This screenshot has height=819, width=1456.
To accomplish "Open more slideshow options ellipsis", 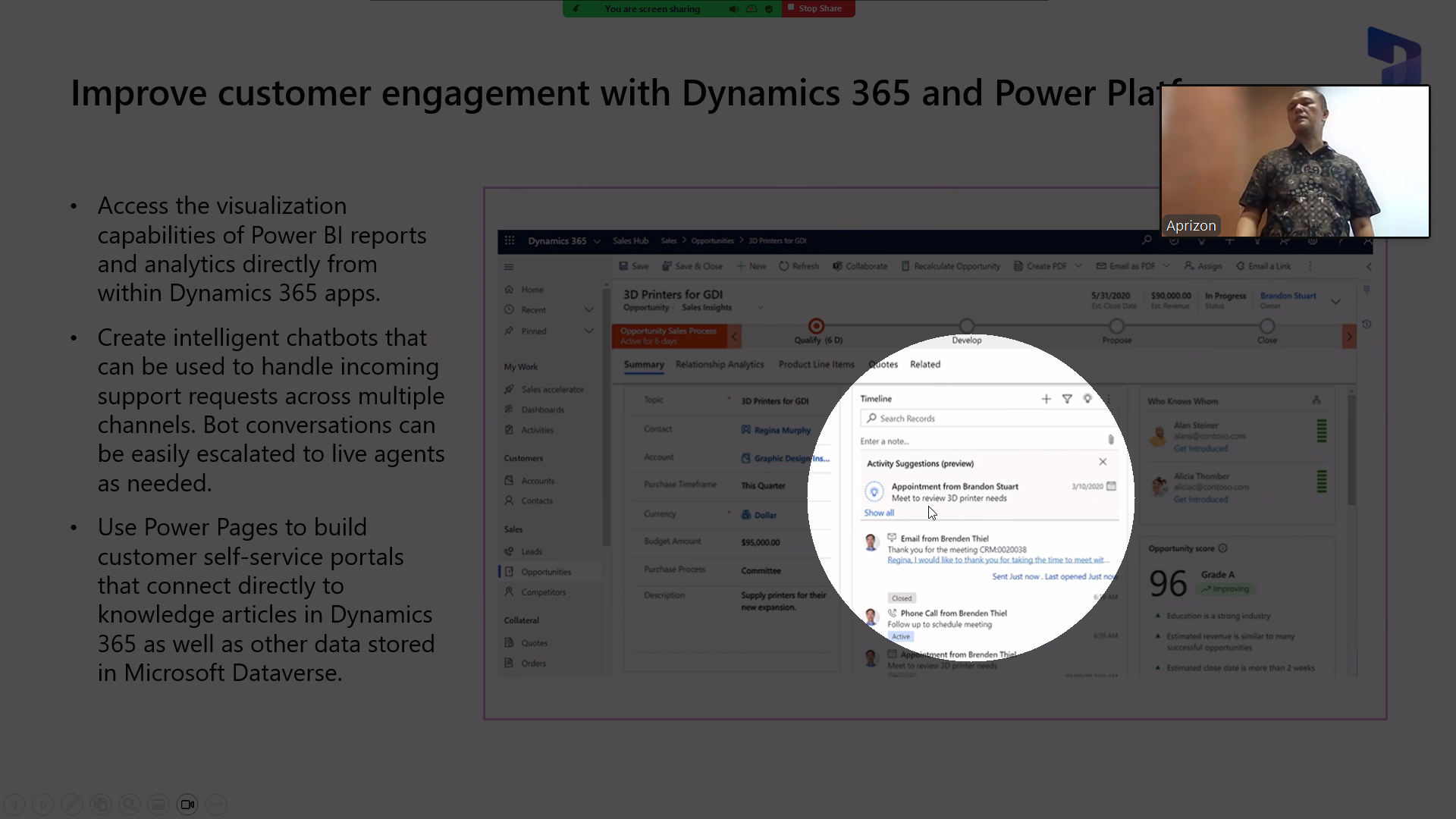I will (216, 805).
